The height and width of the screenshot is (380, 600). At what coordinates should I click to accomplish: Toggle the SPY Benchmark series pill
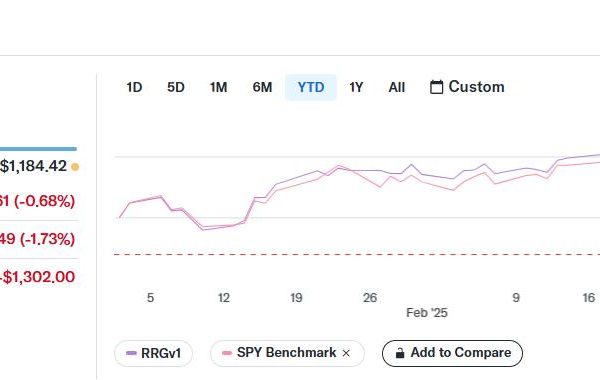tap(287, 353)
